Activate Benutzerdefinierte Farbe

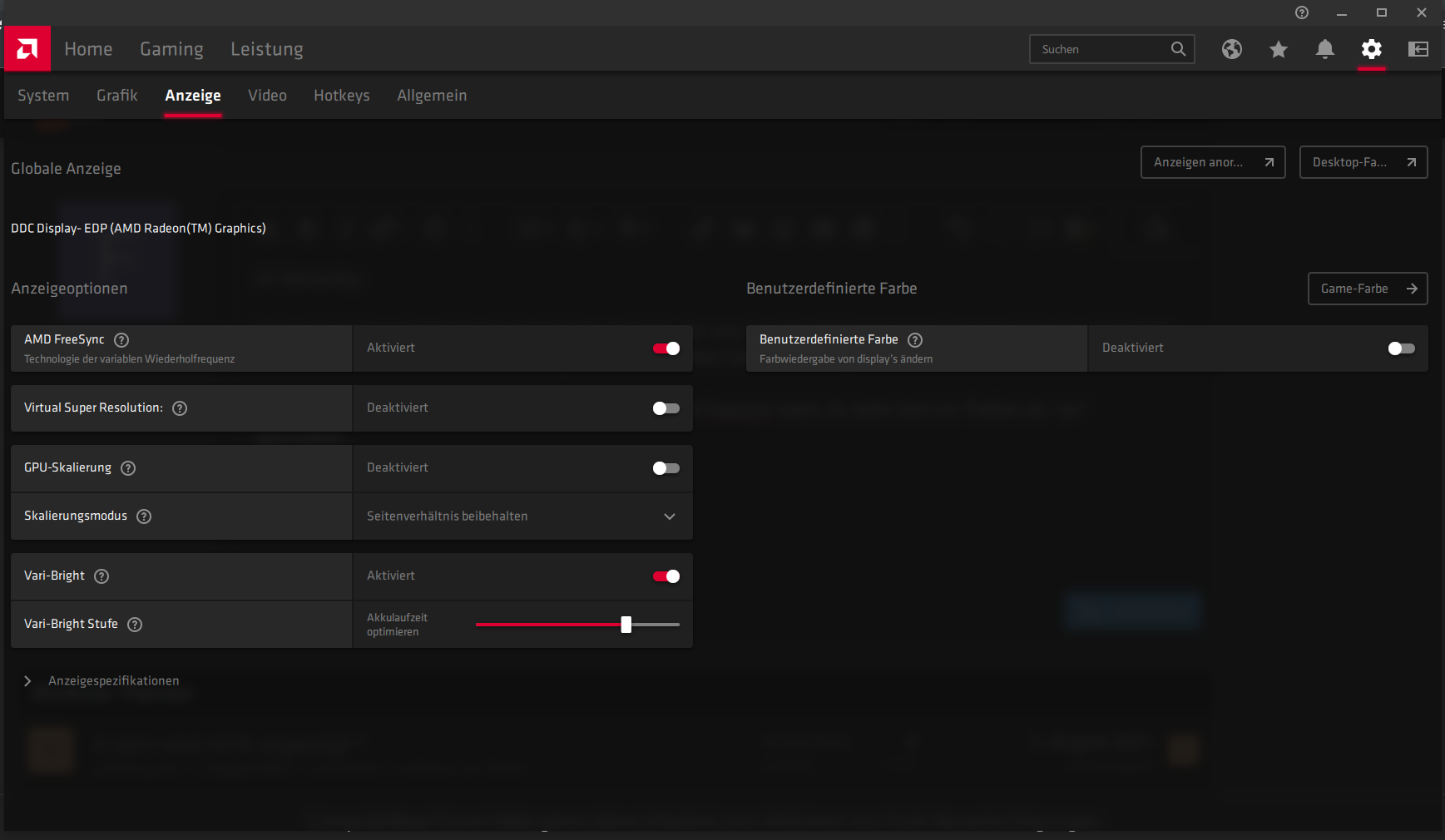click(x=1400, y=348)
